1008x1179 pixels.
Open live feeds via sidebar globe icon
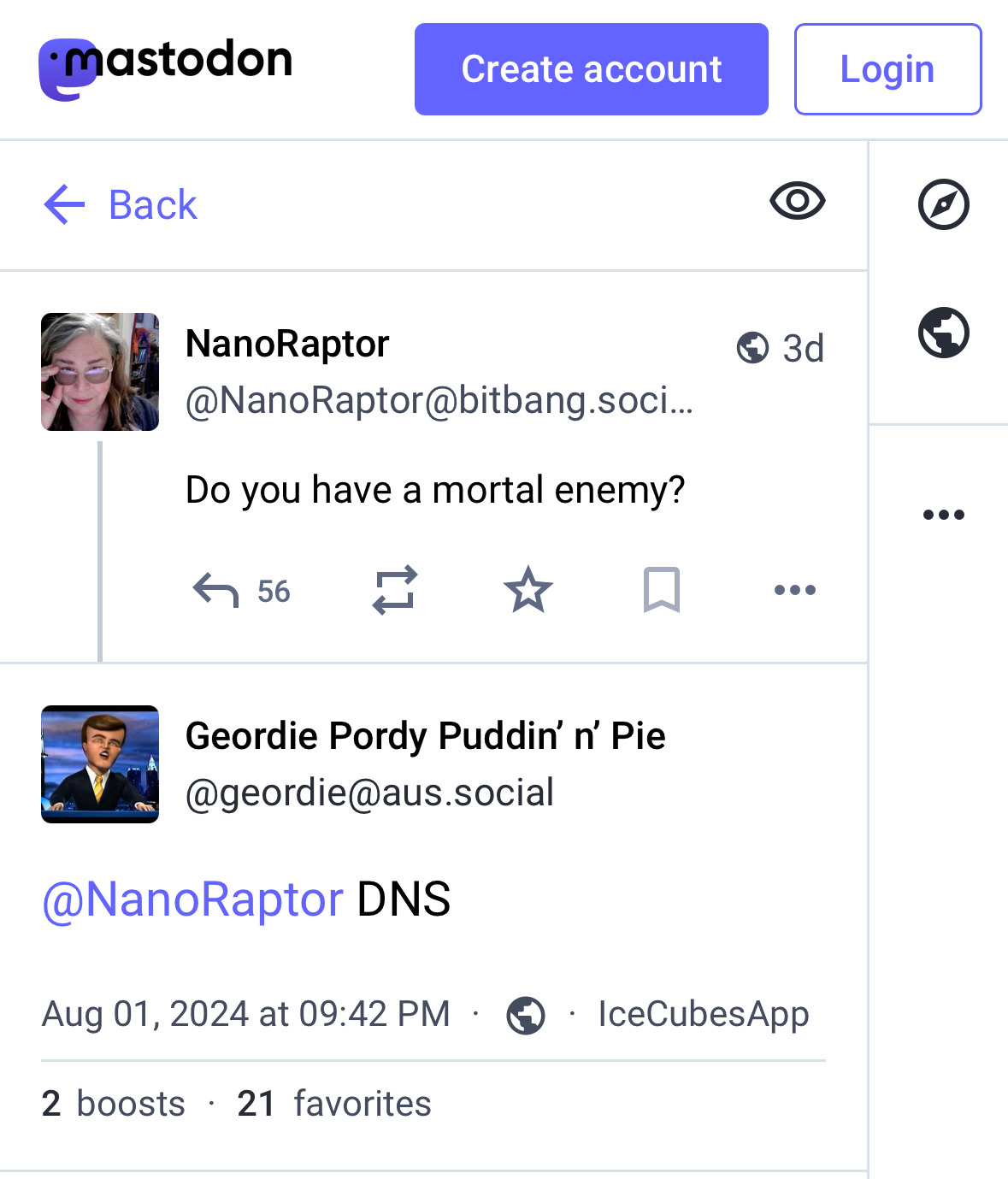pyautogui.click(x=943, y=332)
